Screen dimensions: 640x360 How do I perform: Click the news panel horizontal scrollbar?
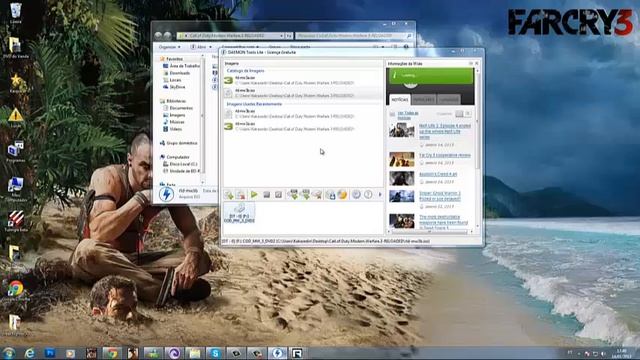[429, 232]
